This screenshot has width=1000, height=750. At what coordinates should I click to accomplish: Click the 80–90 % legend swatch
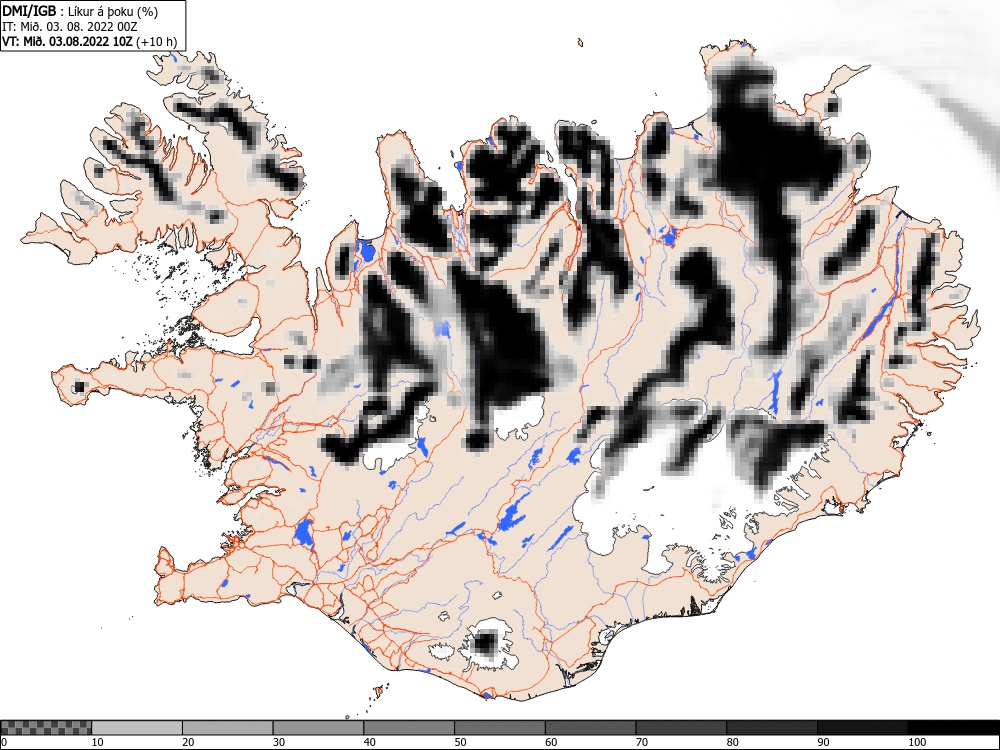pyautogui.click(x=772, y=728)
